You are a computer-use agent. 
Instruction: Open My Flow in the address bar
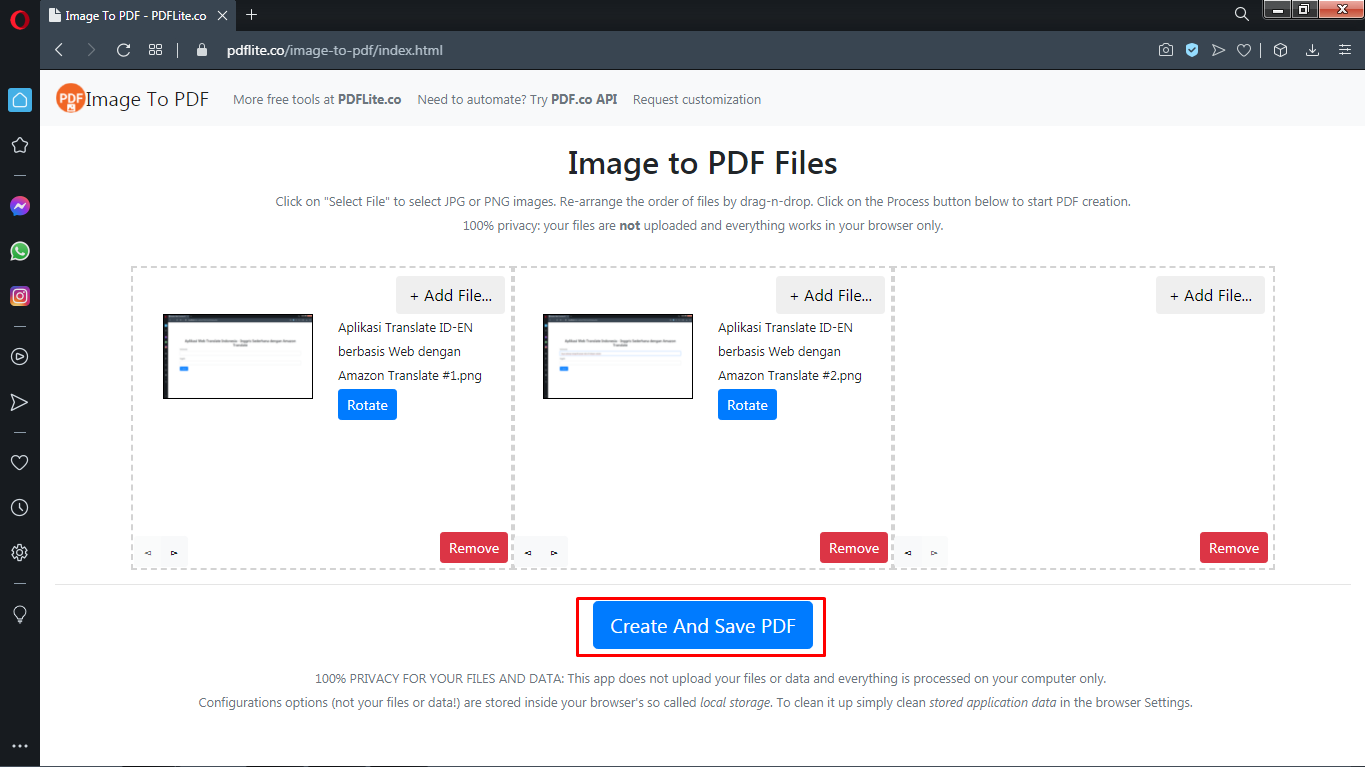pyautogui.click(x=1217, y=49)
